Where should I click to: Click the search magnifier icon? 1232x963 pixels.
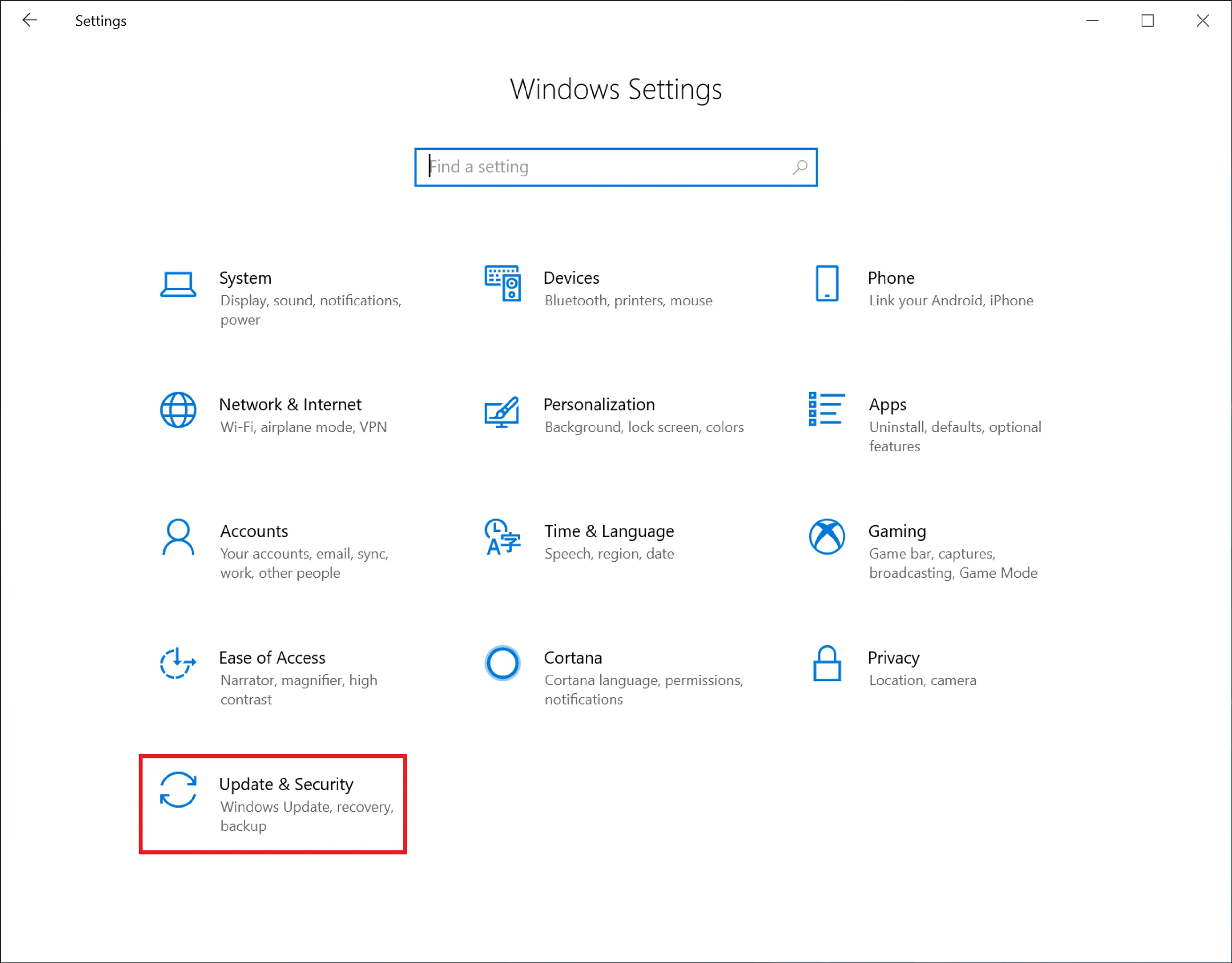click(800, 167)
